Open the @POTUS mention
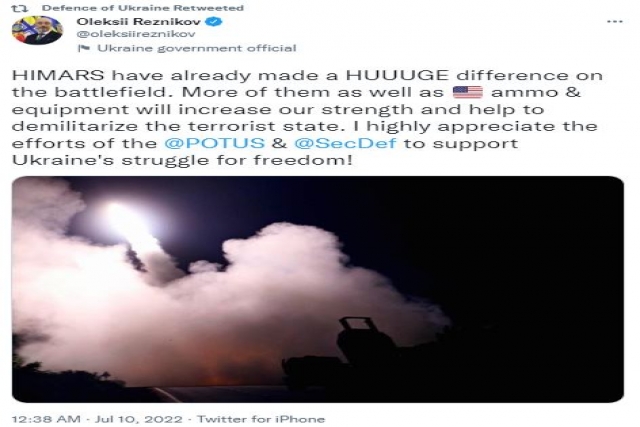Viewport: 640px width, 427px height. (x=214, y=143)
